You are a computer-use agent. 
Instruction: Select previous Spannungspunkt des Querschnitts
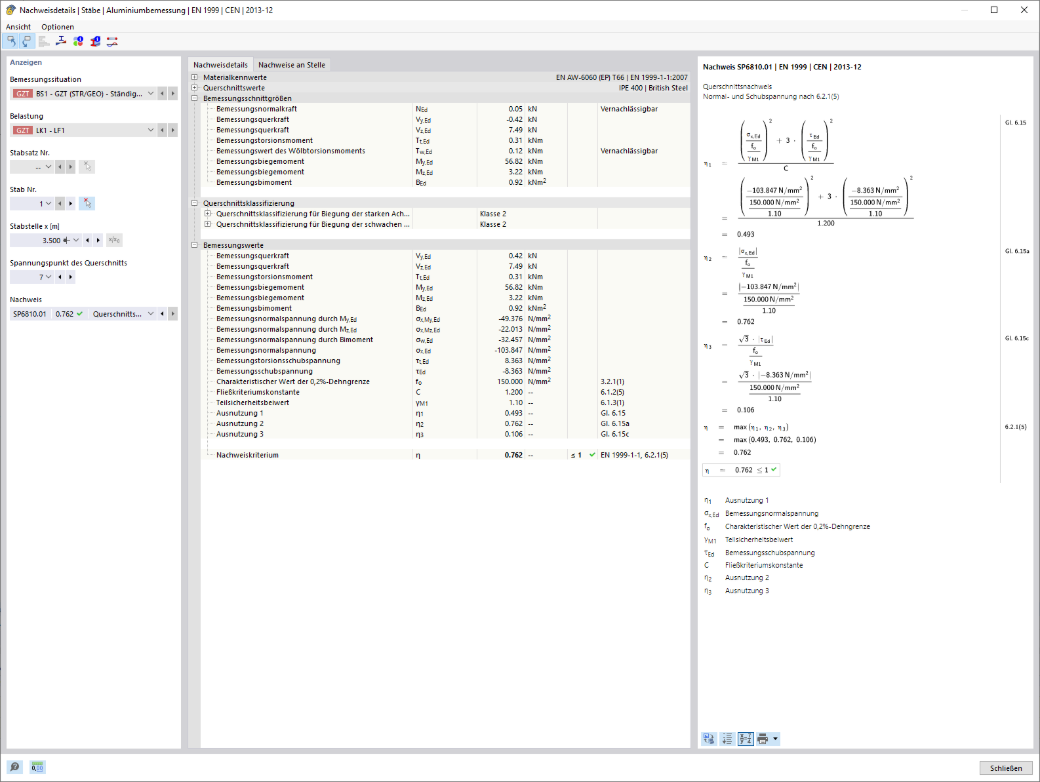[x=60, y=277]
